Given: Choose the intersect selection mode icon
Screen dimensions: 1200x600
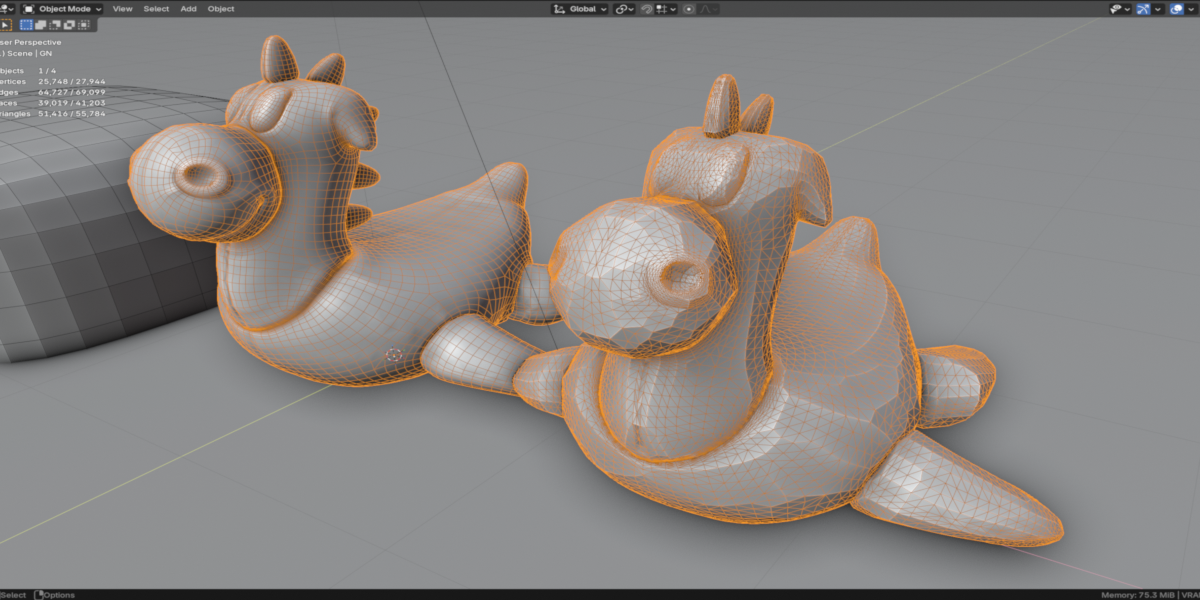Looking at the screenshot, I should click(x=84, y=25).
